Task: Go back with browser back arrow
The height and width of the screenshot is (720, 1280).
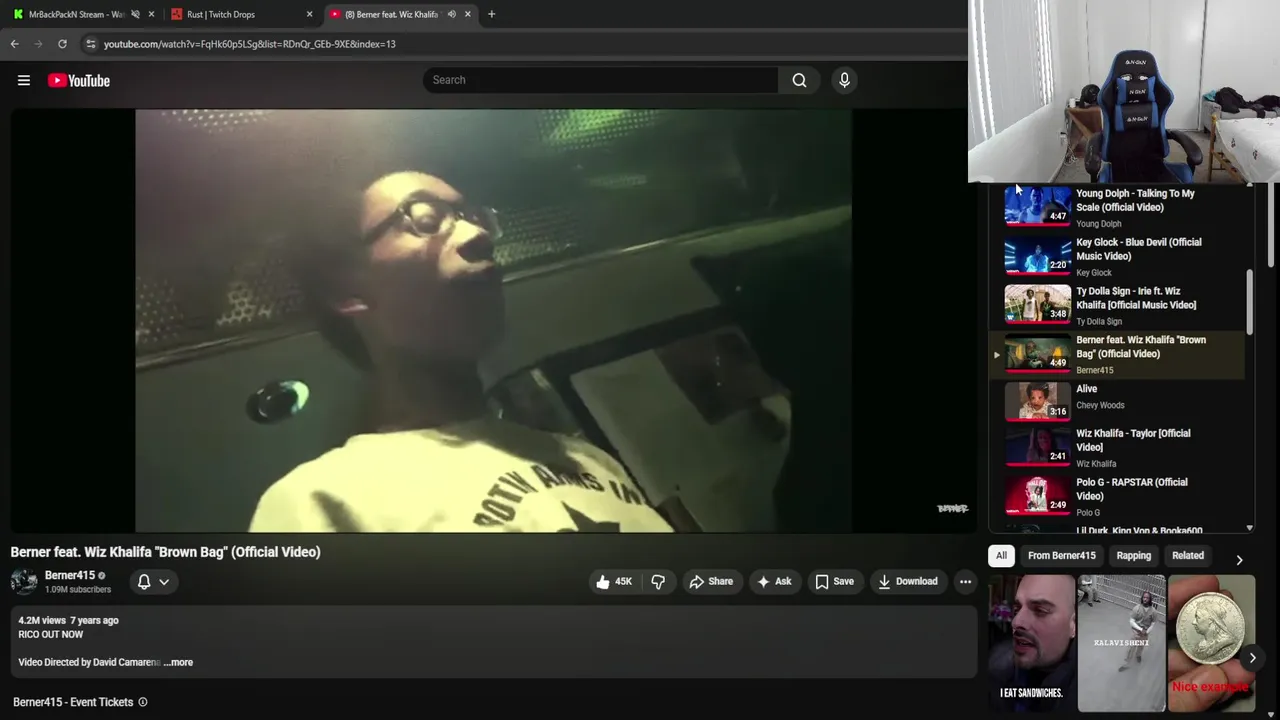Action: tap(14, 44)
